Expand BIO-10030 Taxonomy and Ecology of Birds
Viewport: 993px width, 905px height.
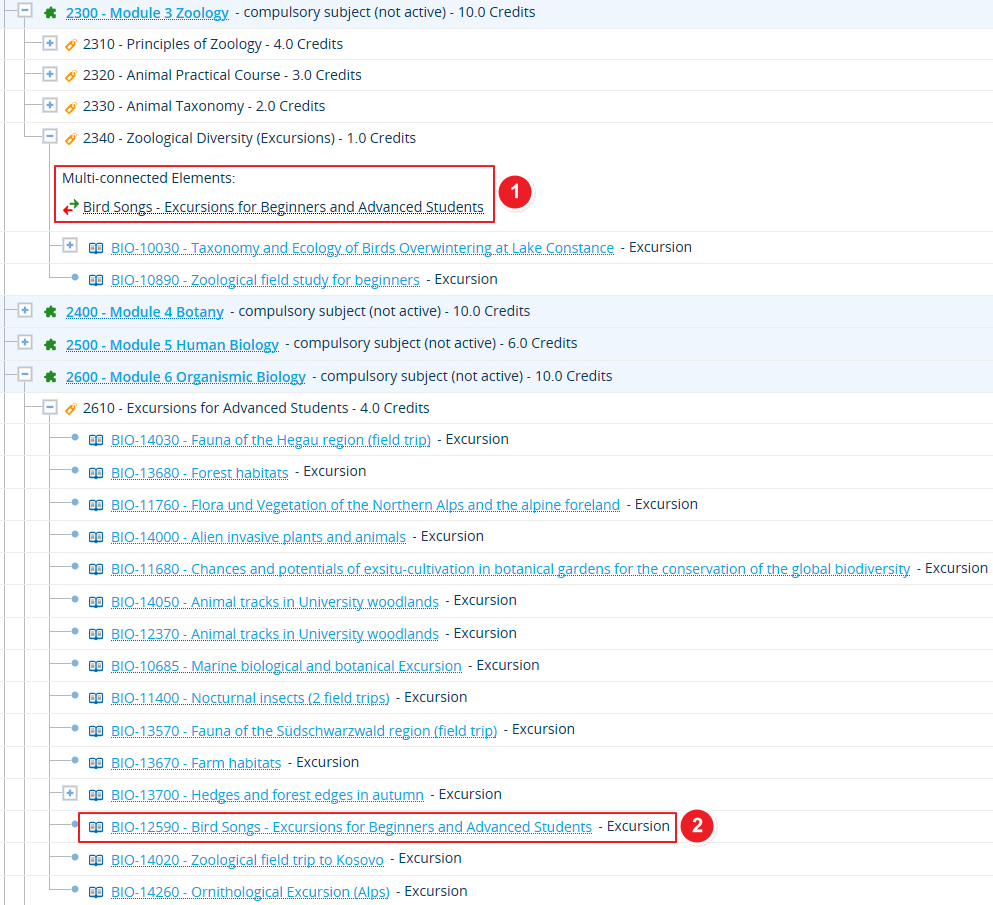coord(70,246)
